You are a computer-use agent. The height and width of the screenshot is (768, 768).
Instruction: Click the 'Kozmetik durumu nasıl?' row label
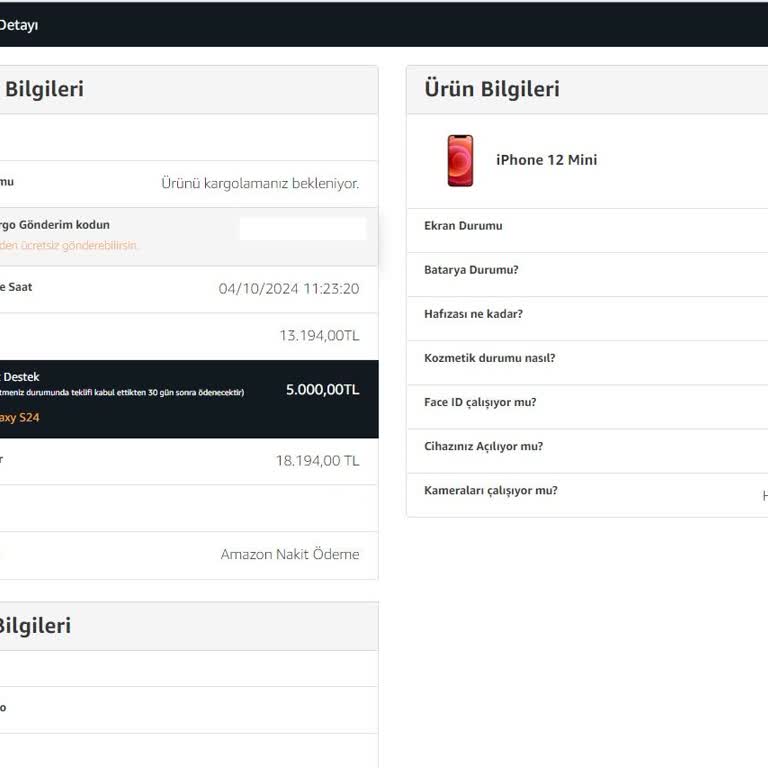[489, 358]
